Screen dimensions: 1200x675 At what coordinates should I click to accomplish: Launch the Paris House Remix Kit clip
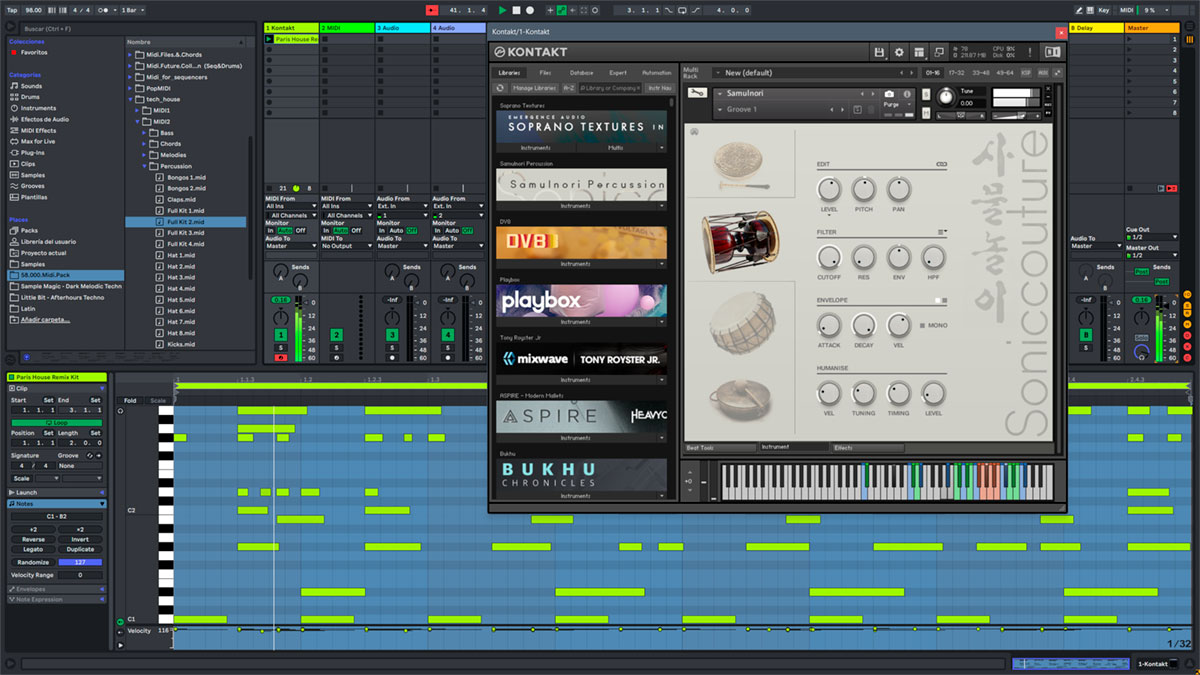point(269,39)
